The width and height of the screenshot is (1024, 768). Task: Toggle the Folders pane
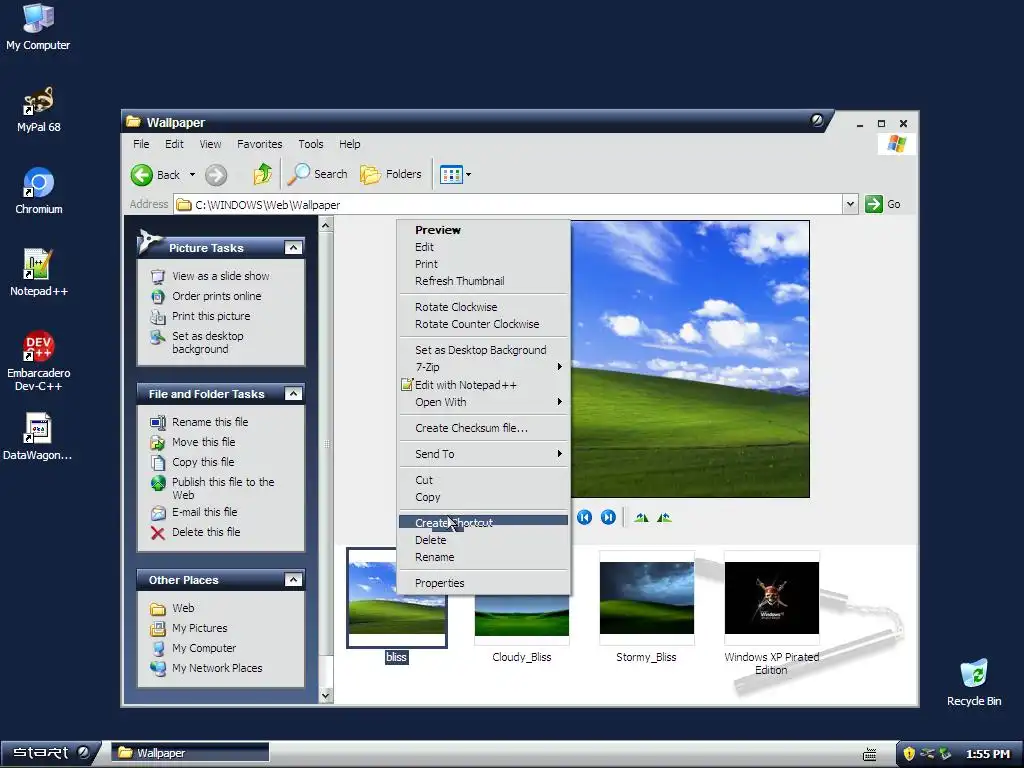coord(391,174)
